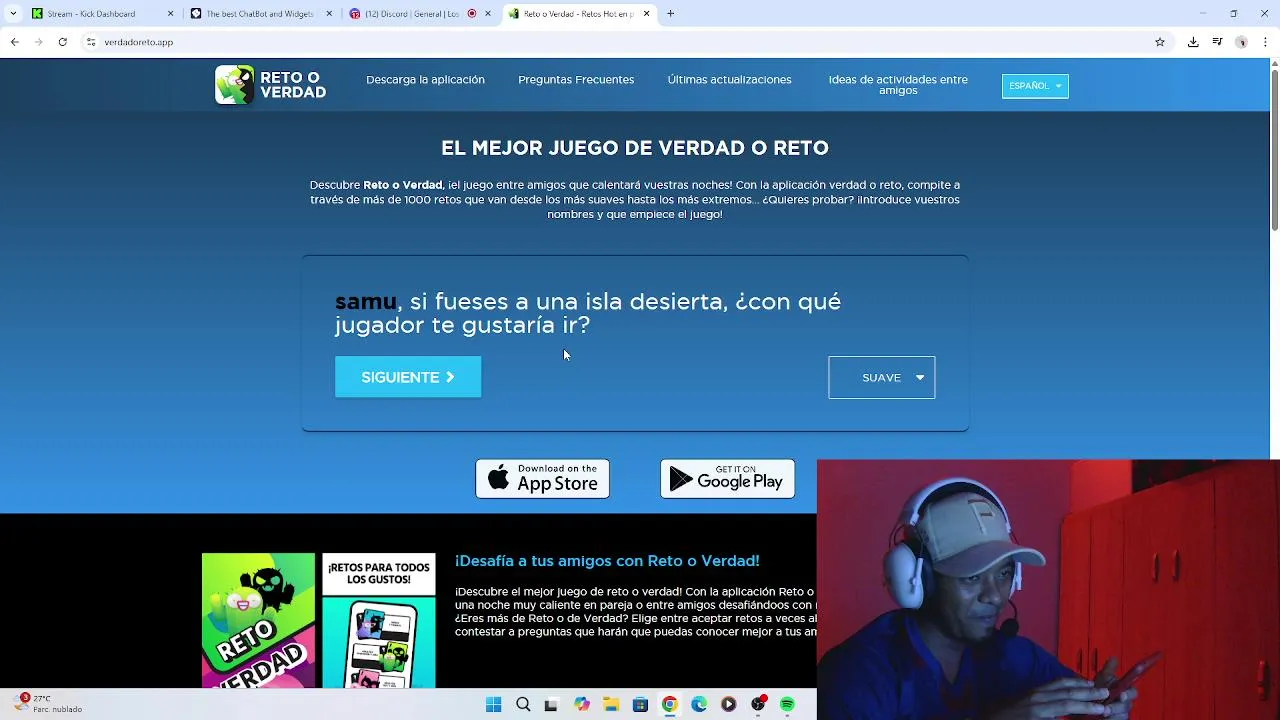Screen dimensions: 1280x720
Task: Open Ideas de actividades entre amigos
Action: point(898,85)
